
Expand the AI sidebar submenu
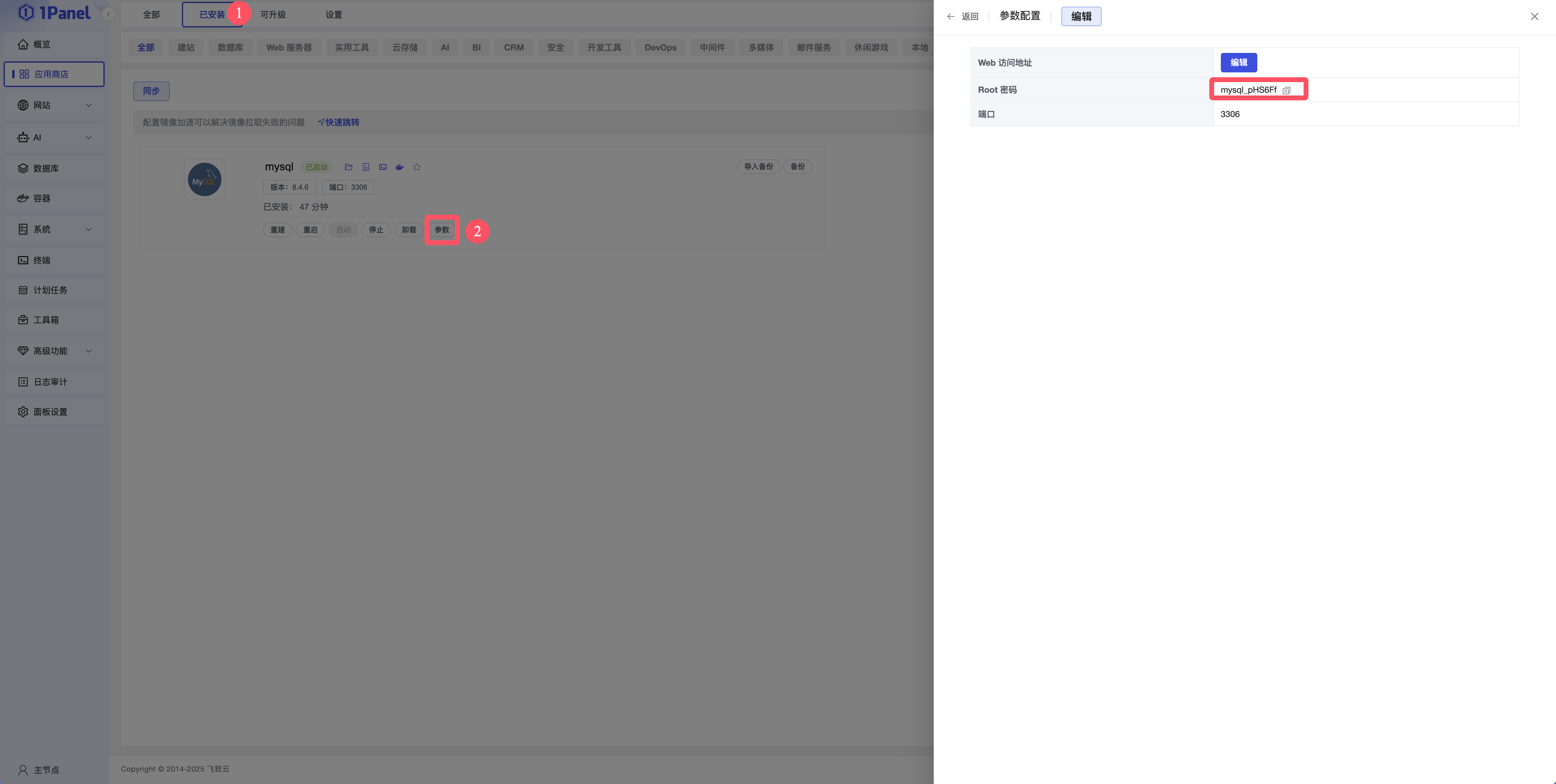(x=54, y=138)
